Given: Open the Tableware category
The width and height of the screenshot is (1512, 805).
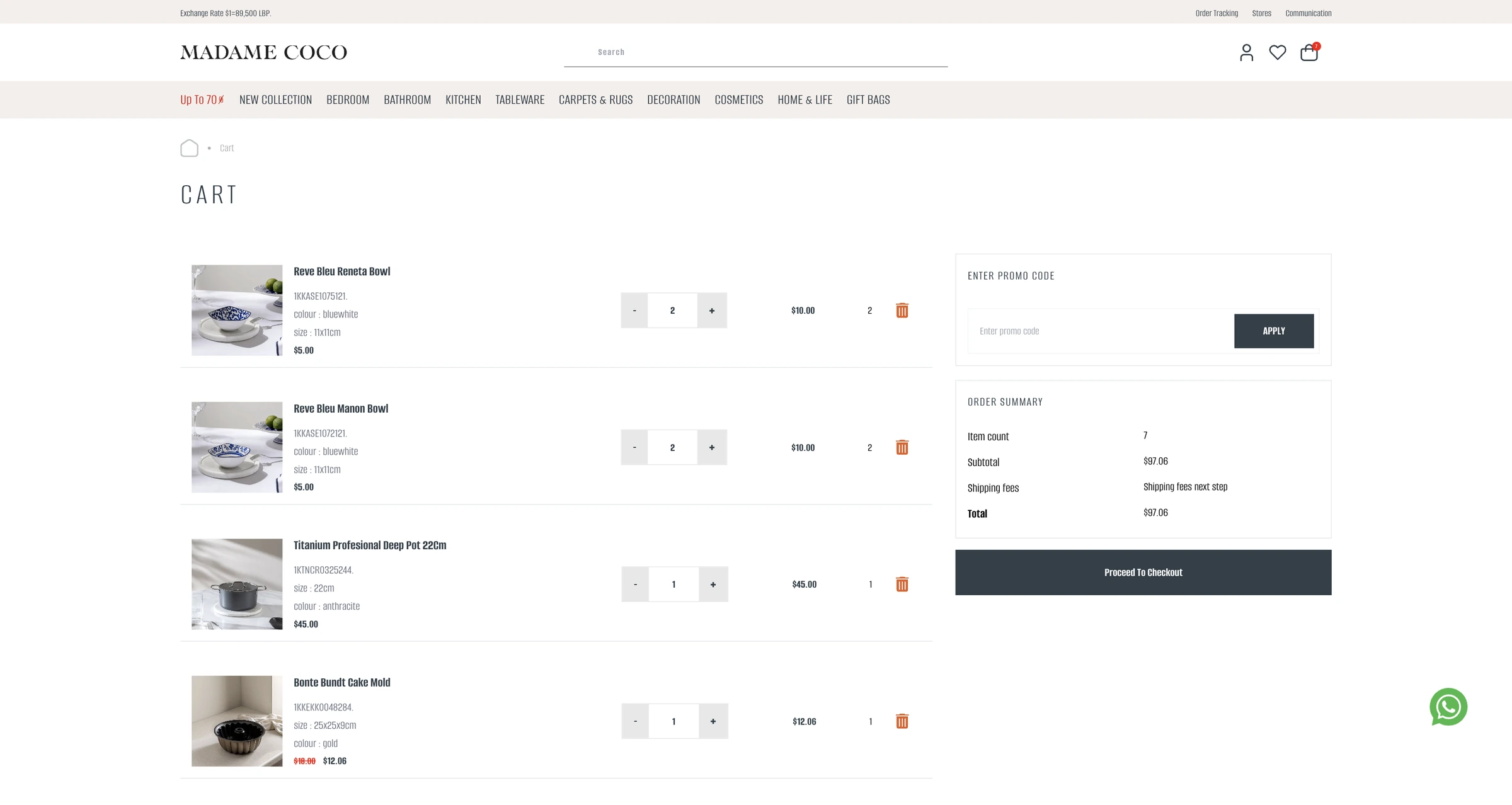Looking at the screenshot, I should coord(520,100).
